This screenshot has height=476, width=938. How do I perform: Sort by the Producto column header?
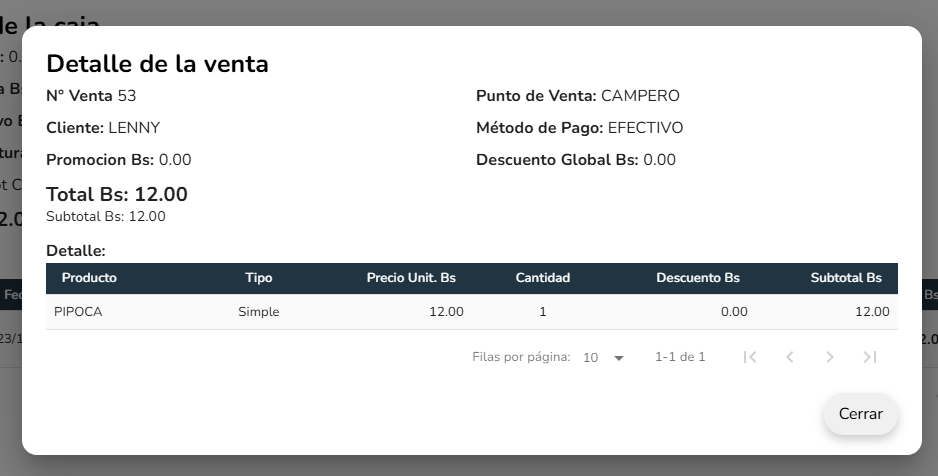(x=90, y=278)
